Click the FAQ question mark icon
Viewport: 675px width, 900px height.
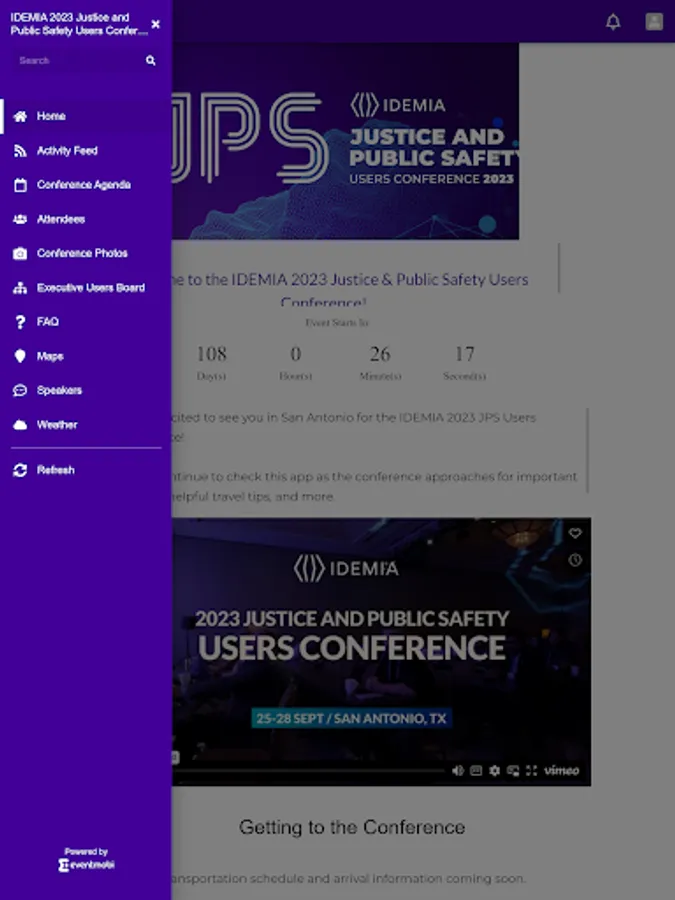(x=20, y=322)
